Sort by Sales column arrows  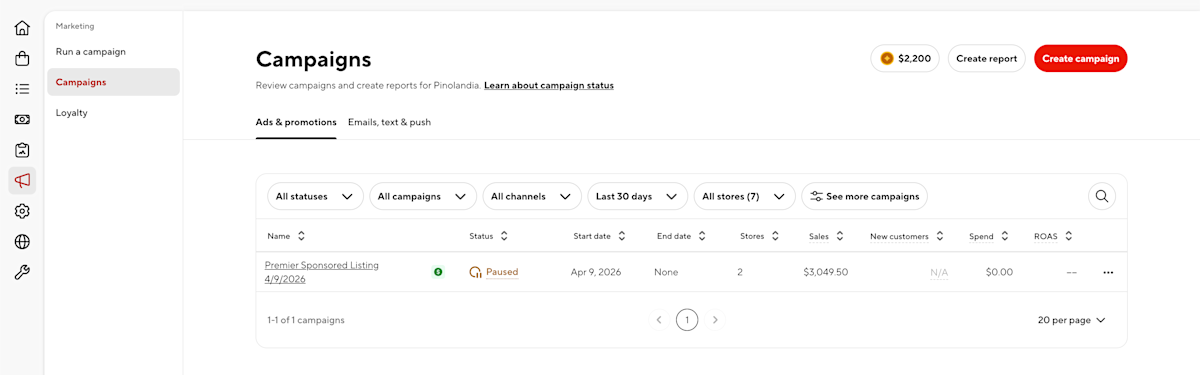tap(840, 236)
